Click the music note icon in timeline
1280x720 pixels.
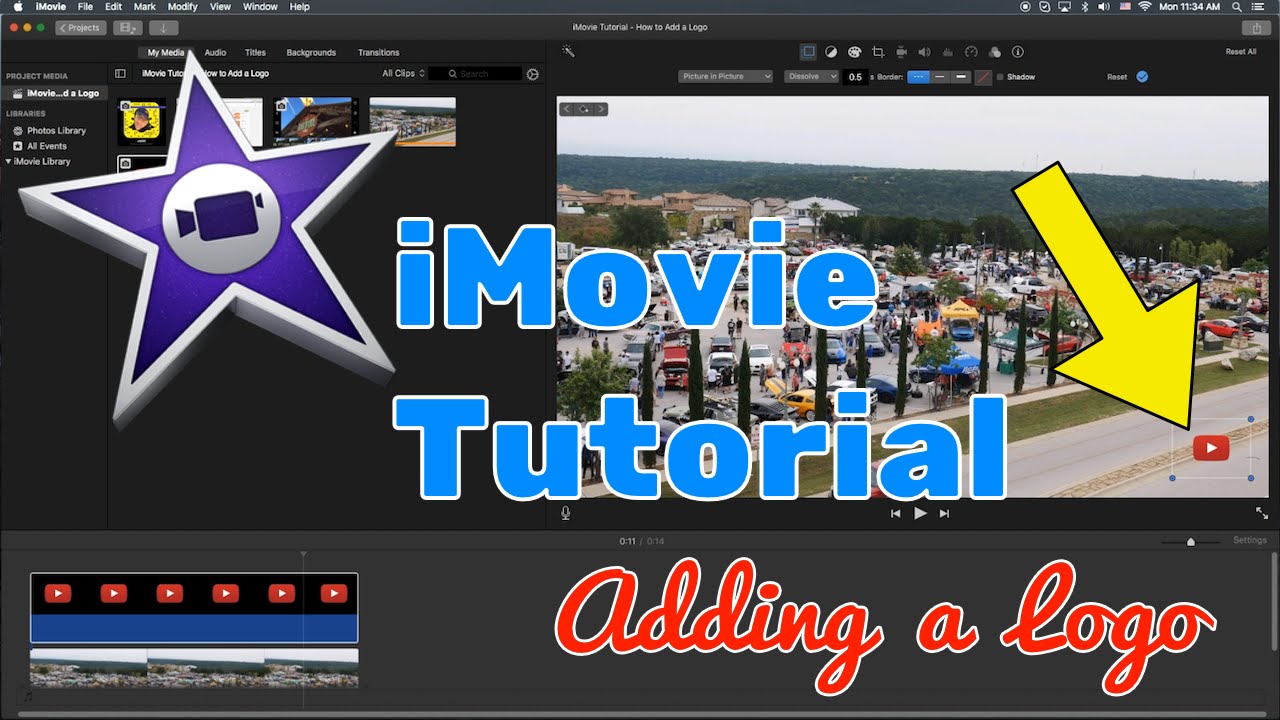(x=28, y=696)
